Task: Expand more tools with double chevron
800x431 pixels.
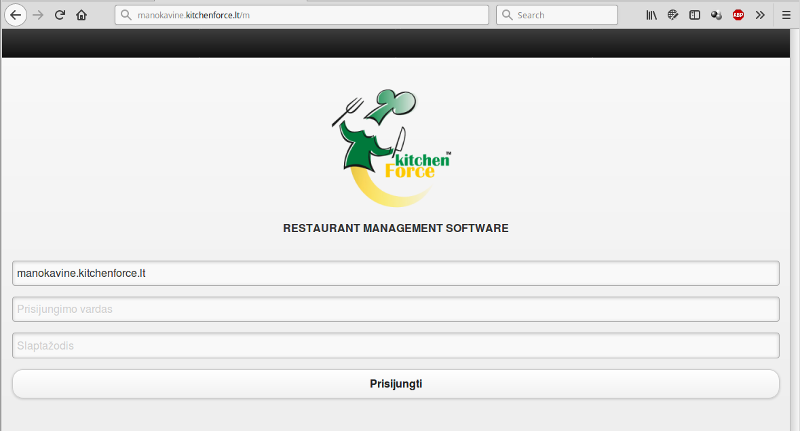Action: pyautogui.click(x=760, y=15)
